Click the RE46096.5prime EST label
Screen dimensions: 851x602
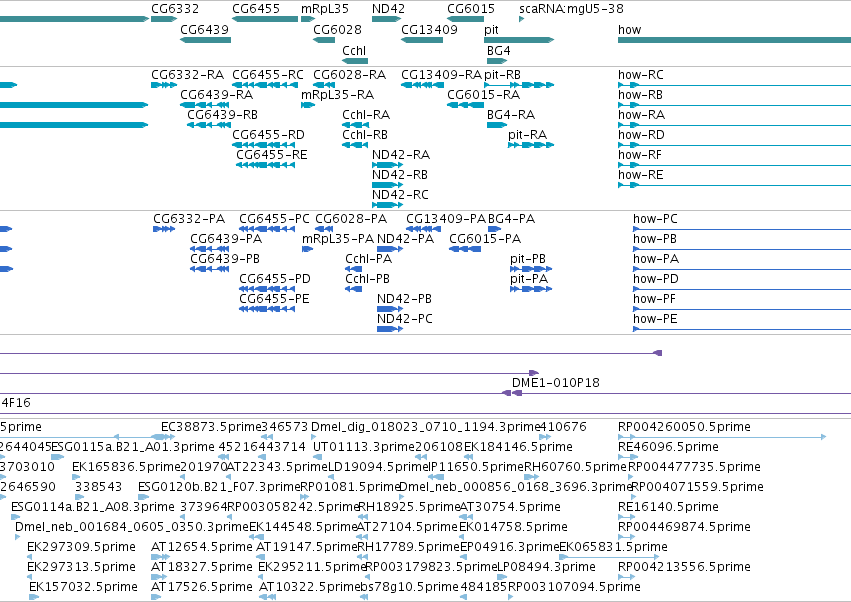pyautogui.click(x=668, y=447)
